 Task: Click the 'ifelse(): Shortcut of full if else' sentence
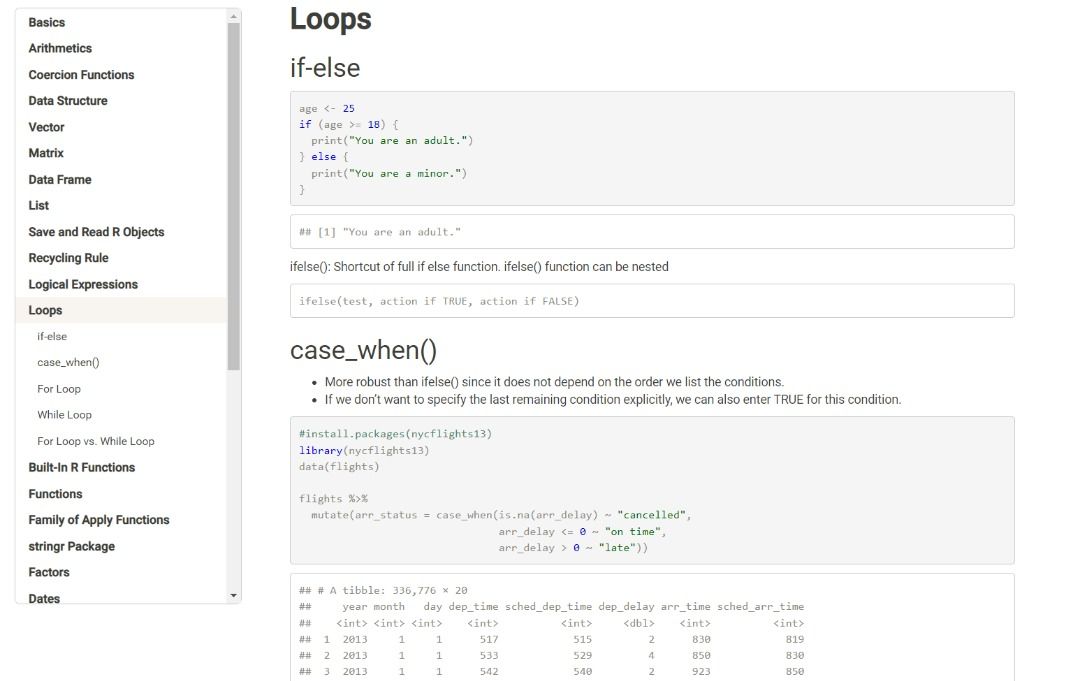tap(479, 266)
